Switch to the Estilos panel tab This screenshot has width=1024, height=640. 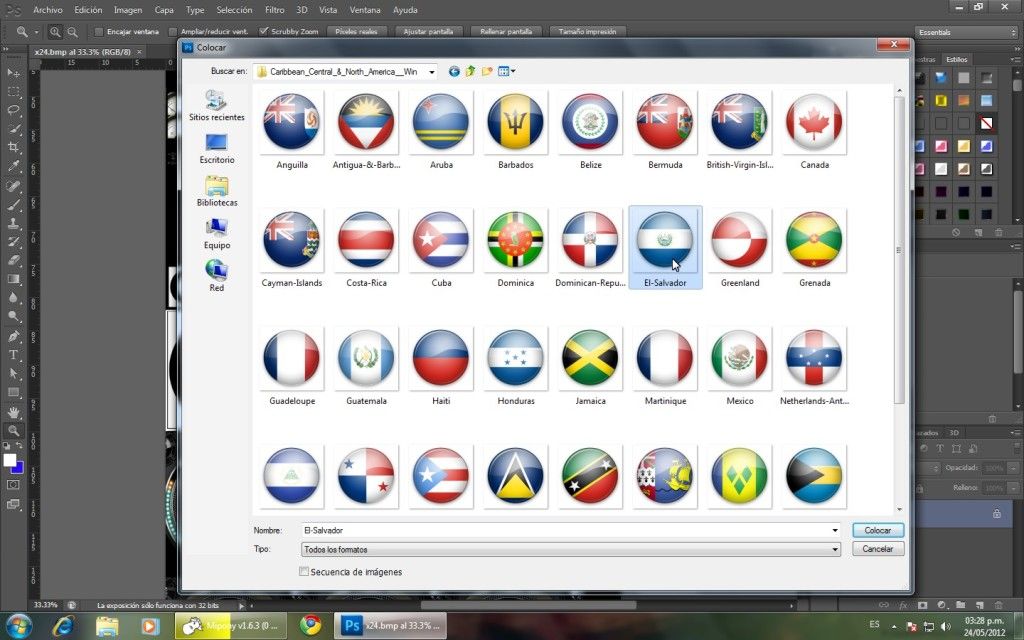(x=957, y=59)
